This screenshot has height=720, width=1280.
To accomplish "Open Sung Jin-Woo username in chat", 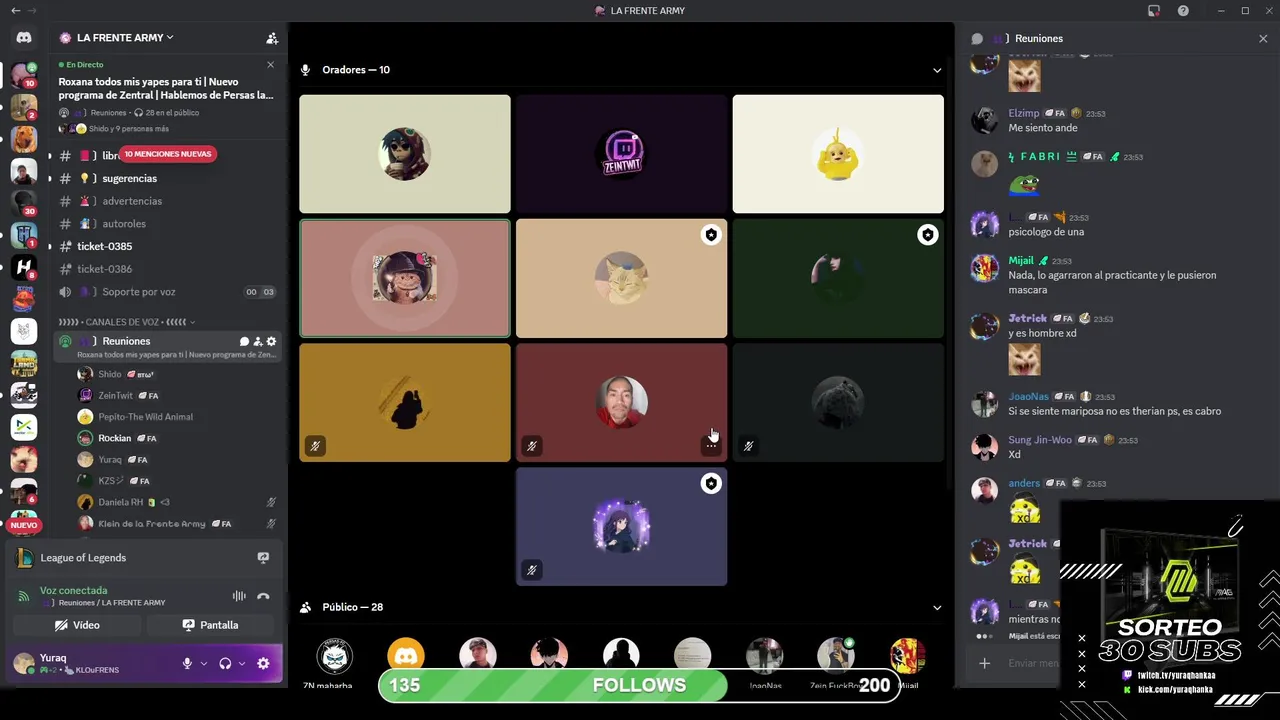I will click(x=1040, y=440).
